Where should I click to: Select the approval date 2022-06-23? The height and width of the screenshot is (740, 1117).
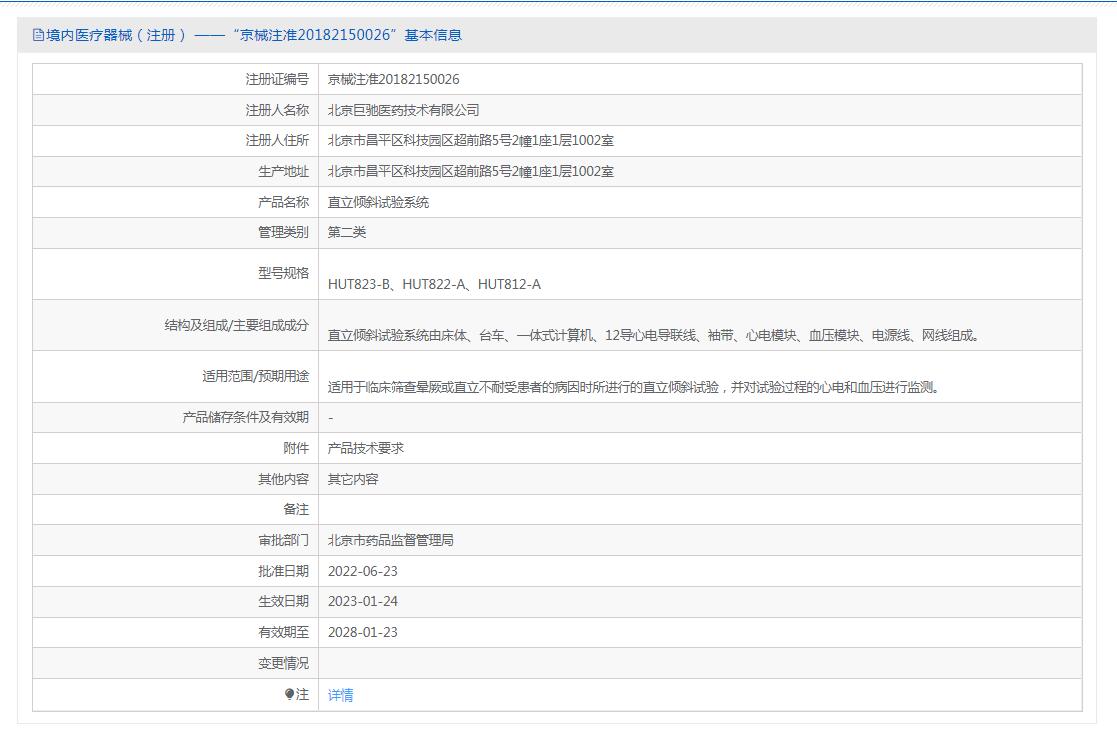[x=362, y=571]
